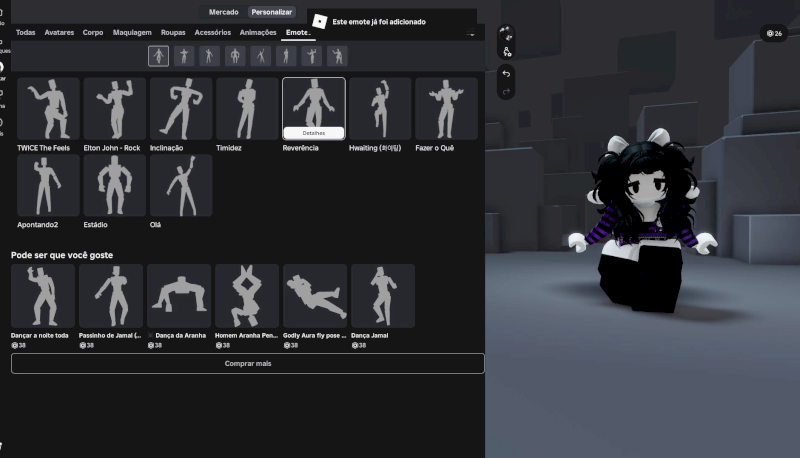Equip the Estádio emote
The width and height of the screenshot is (800, 458).
[115, 186]
